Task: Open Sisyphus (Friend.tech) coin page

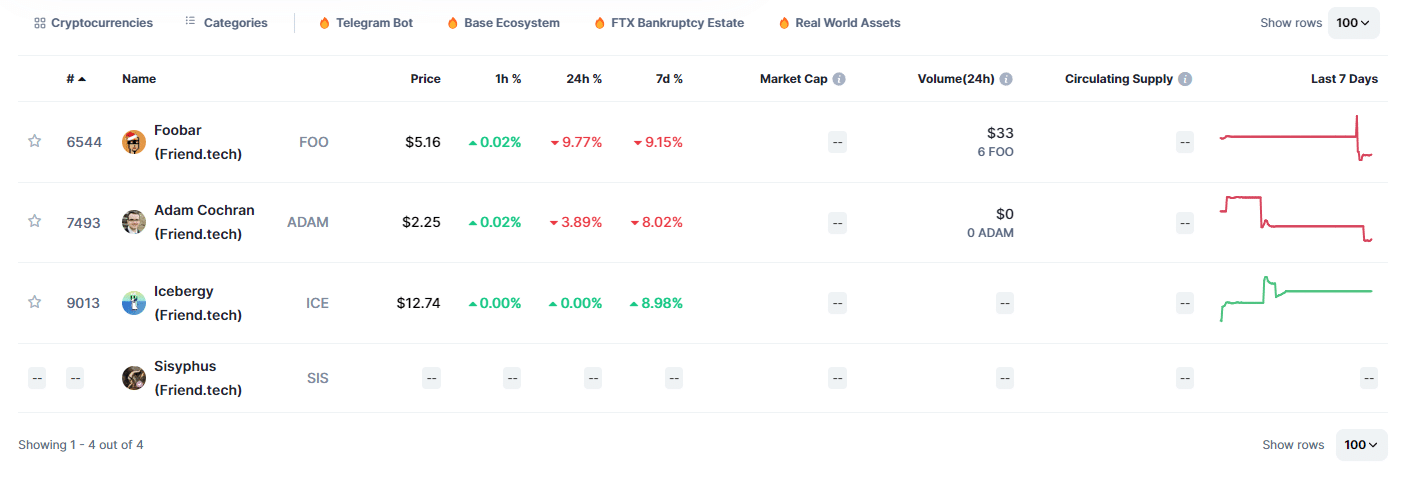Action: click(x=198, y=378)
